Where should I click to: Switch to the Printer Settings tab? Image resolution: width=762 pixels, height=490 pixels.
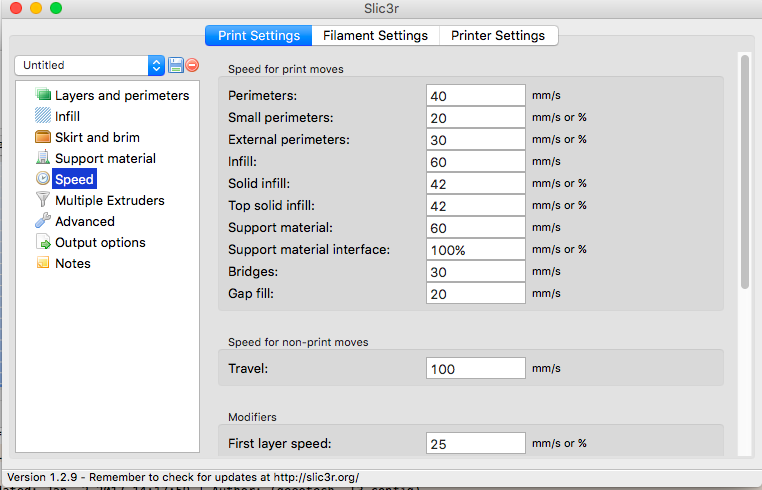point(498,35)
